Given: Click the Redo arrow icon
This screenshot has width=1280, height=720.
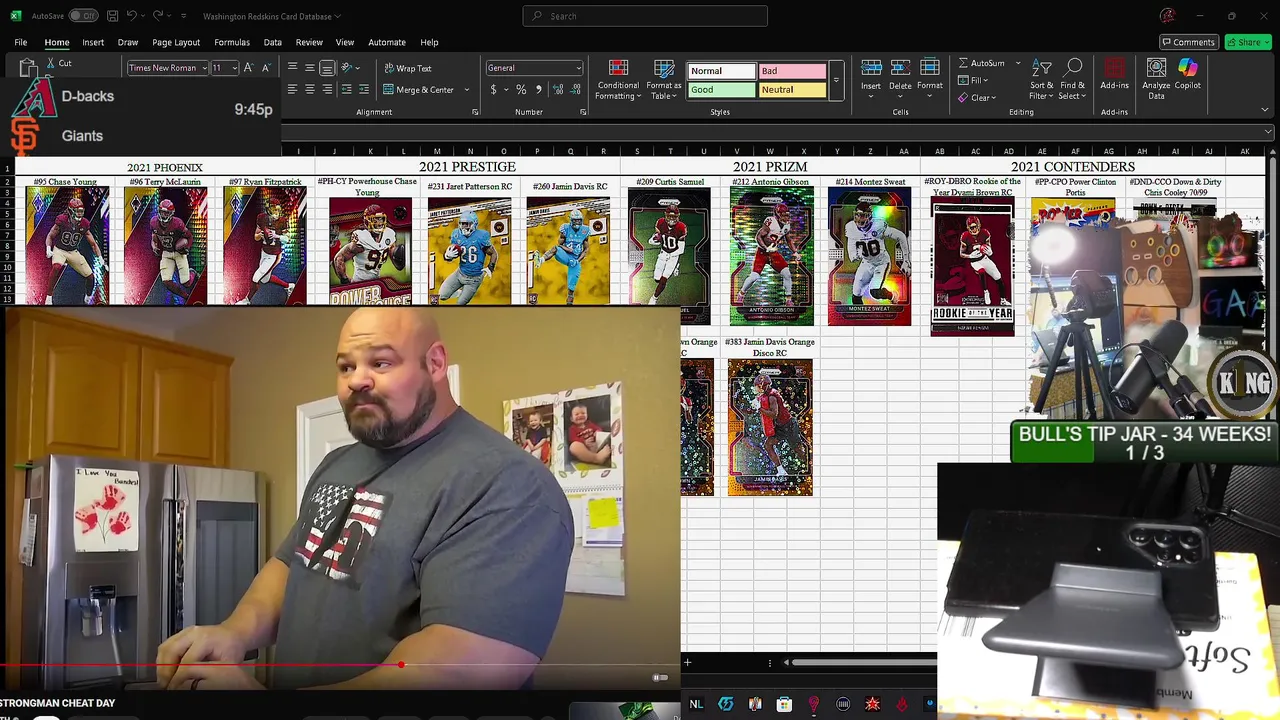Looking at the screenshot, I should click(159, 16).
